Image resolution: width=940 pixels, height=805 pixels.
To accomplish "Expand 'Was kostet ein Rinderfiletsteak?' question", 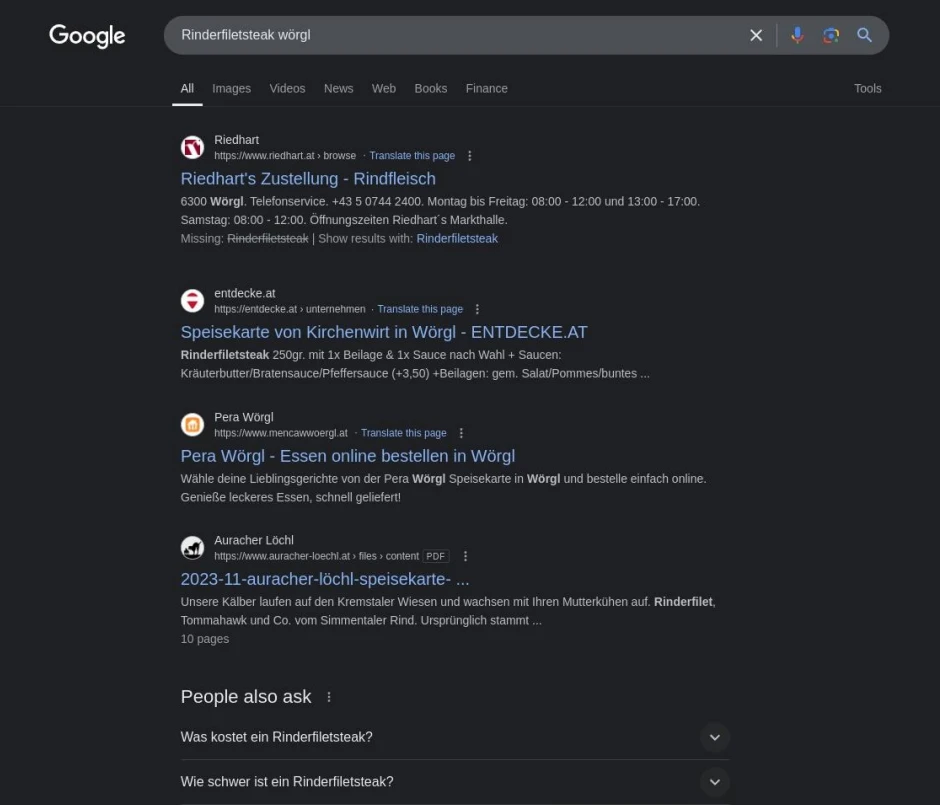I will click(x=455, y=737).
